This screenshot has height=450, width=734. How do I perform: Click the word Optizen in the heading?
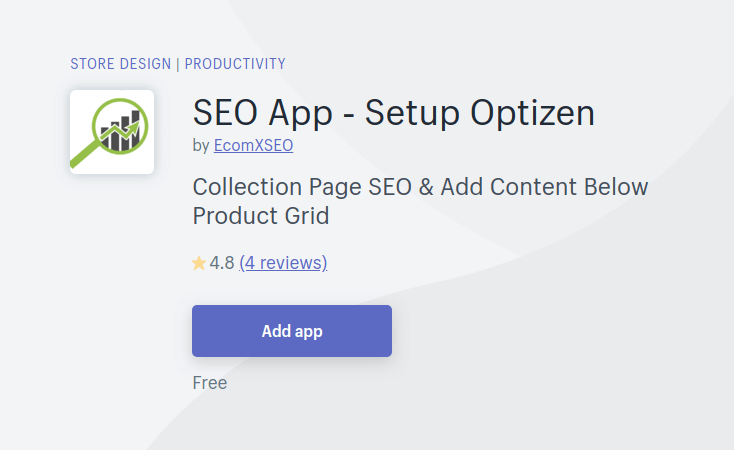tap(532, 113)
